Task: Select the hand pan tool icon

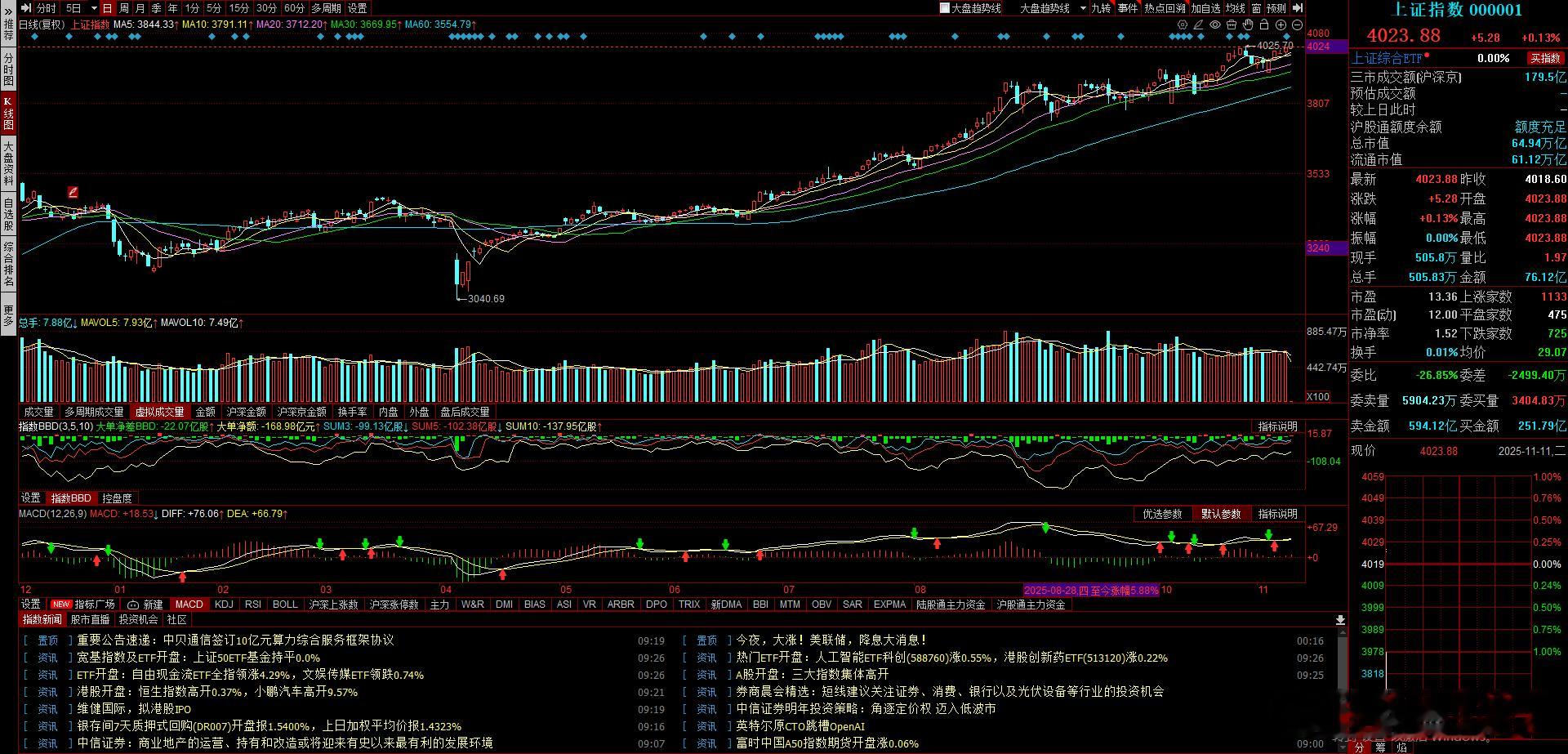Action: point(1247,25)
